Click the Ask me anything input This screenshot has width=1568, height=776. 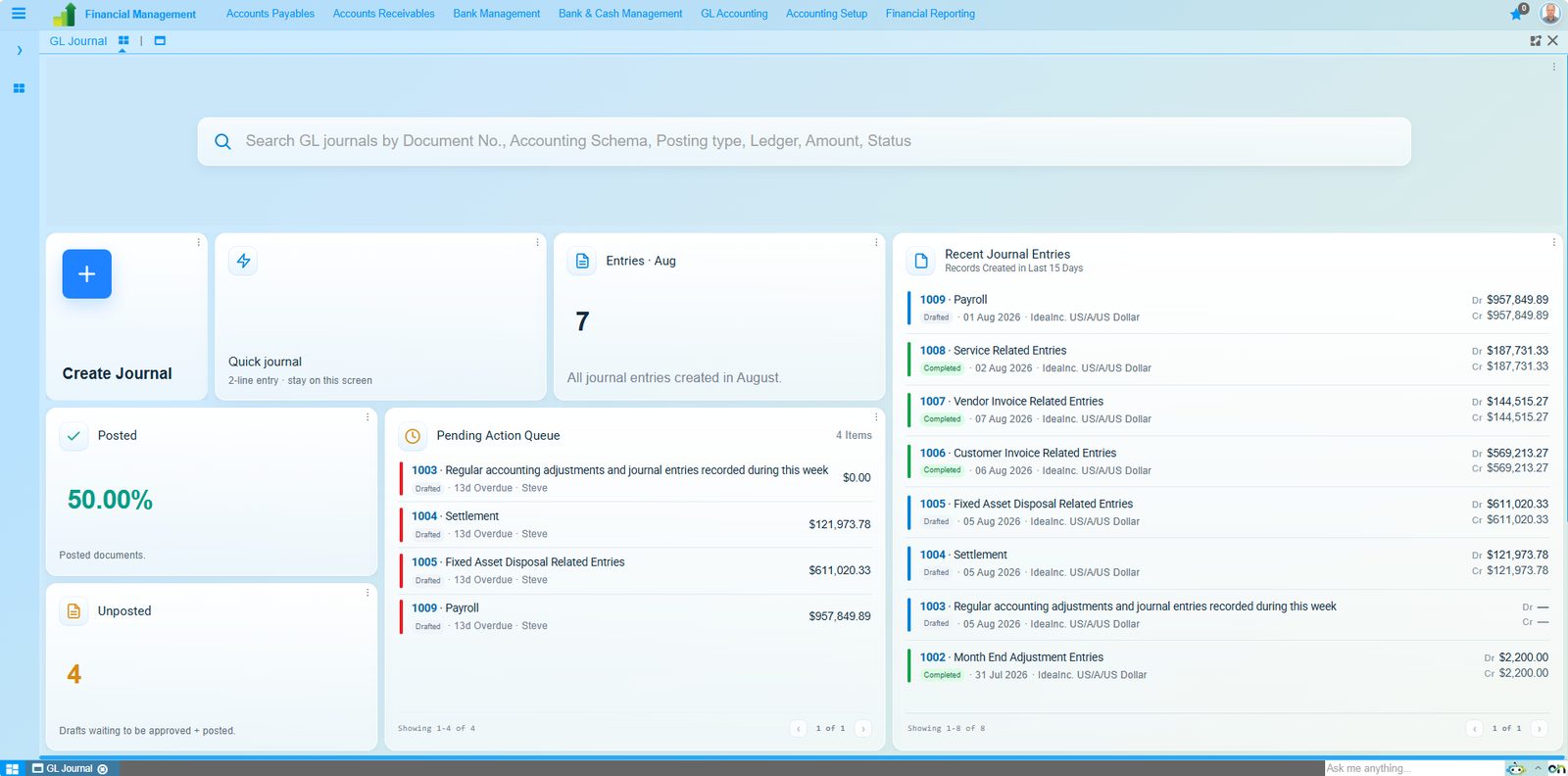pos(1414,768)
